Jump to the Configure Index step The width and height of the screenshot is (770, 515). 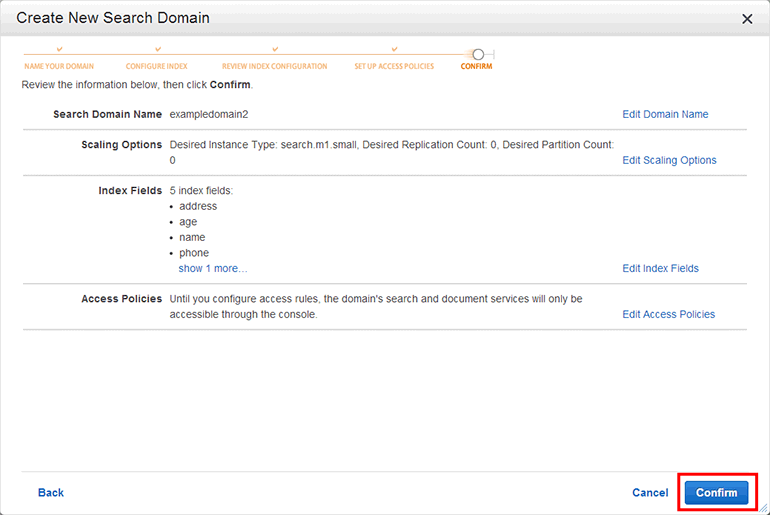pyautogui.click(x=157, y=67)
